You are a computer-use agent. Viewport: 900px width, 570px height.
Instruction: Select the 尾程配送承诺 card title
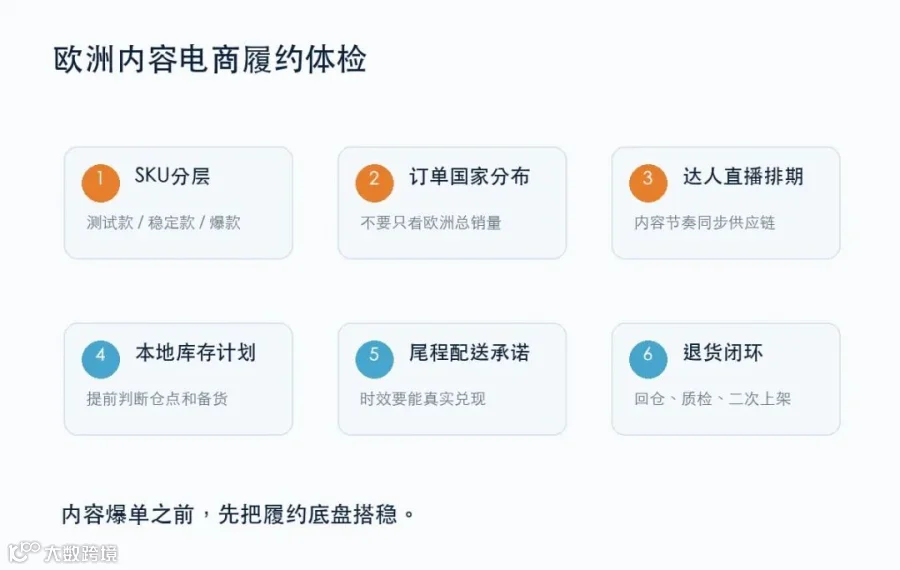469,352
